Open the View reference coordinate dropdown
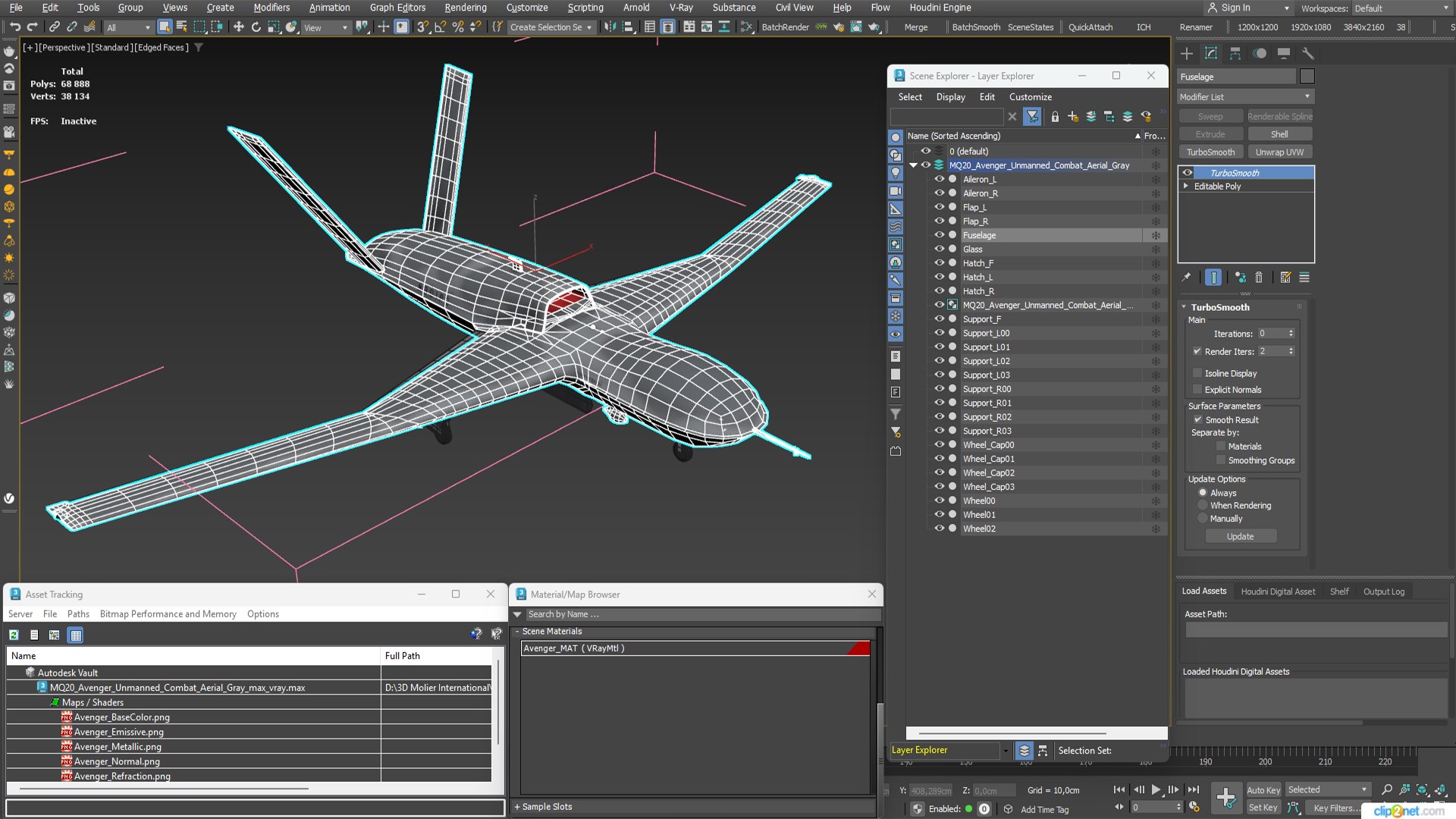 pos(326,27)
